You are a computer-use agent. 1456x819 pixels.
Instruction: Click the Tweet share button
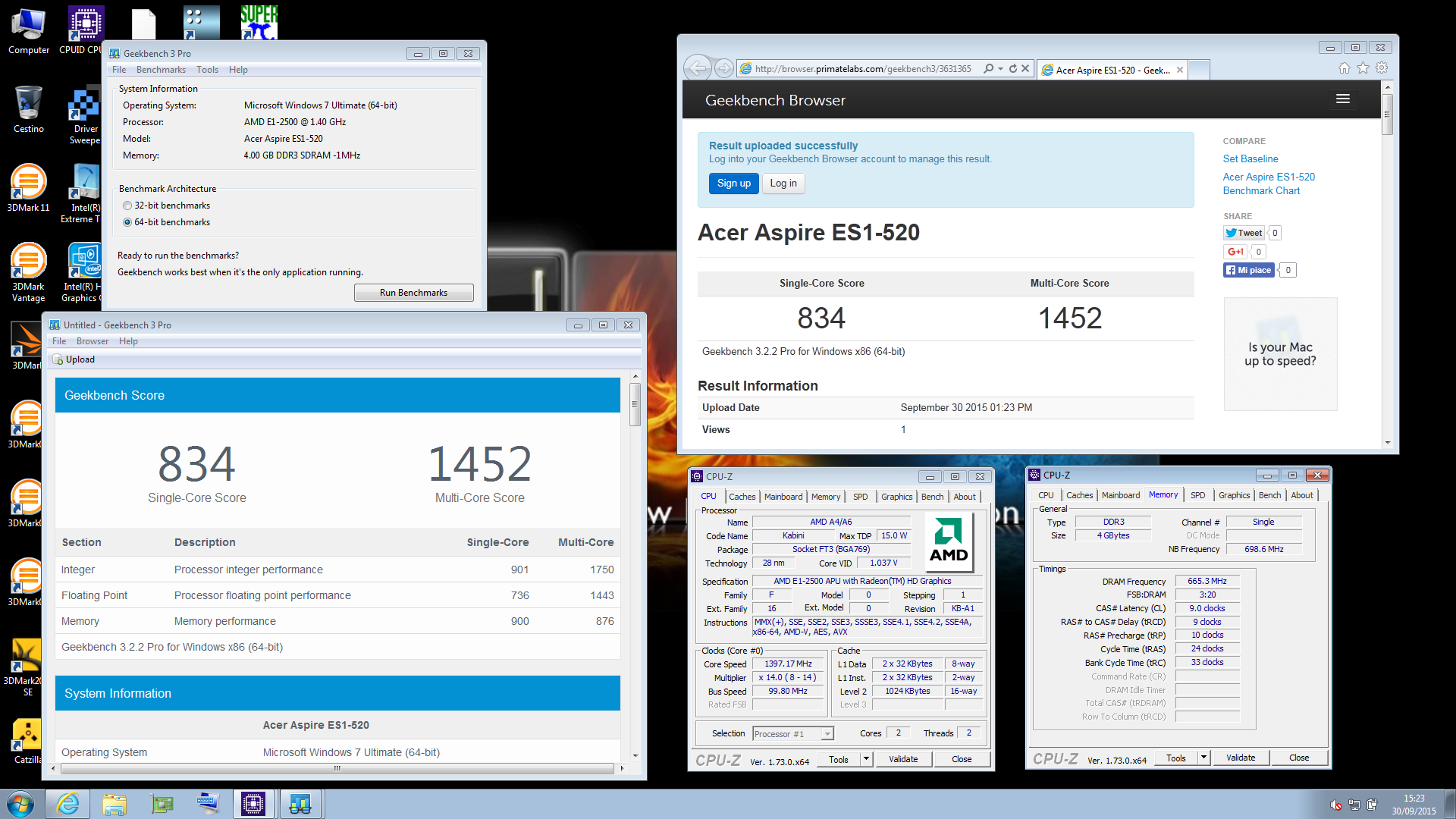coord(1244,233)
